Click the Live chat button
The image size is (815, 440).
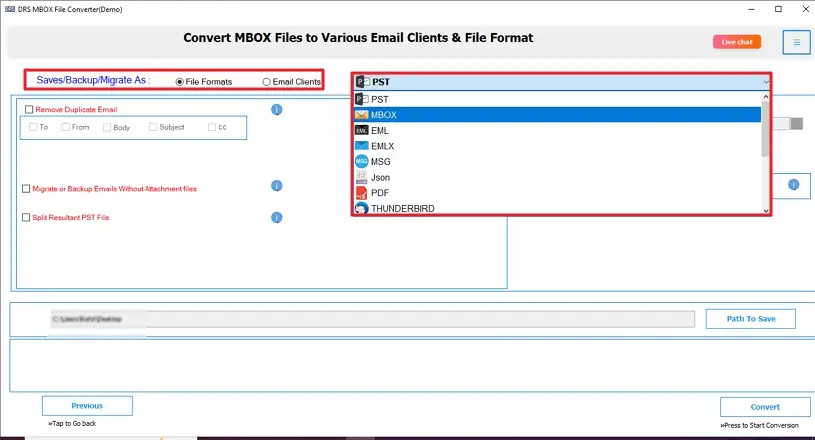[x=737, y=42]
